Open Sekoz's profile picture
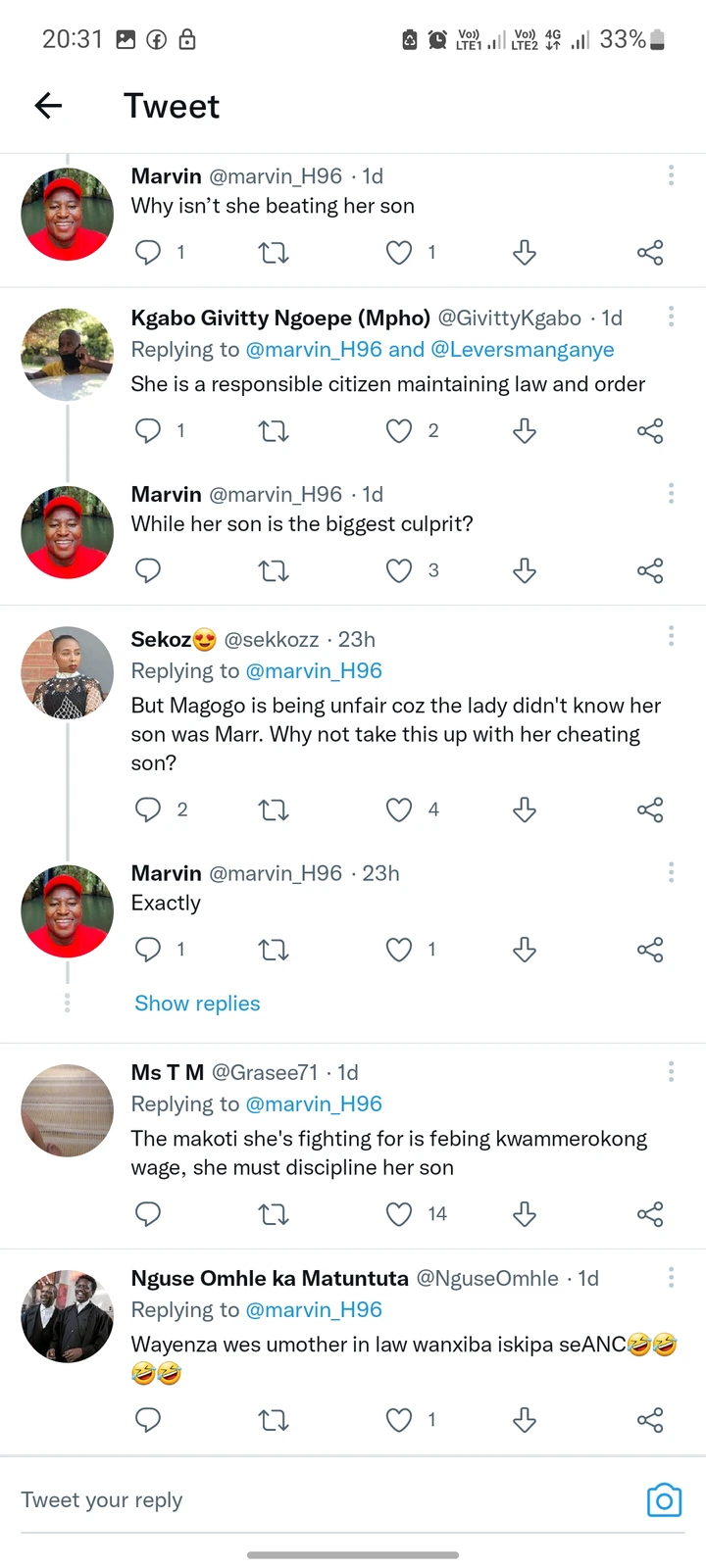 68,673
